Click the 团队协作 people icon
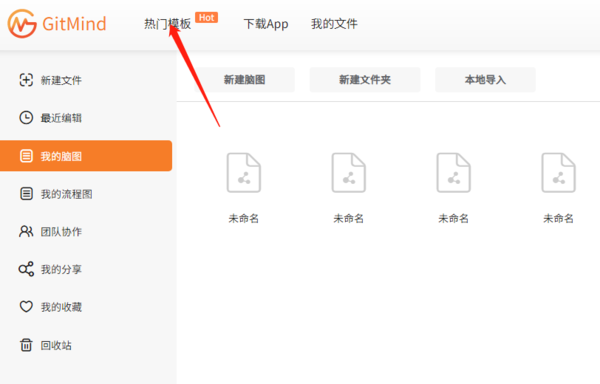The width and height of the screenshot is (600, 384). tap(26, 231)
